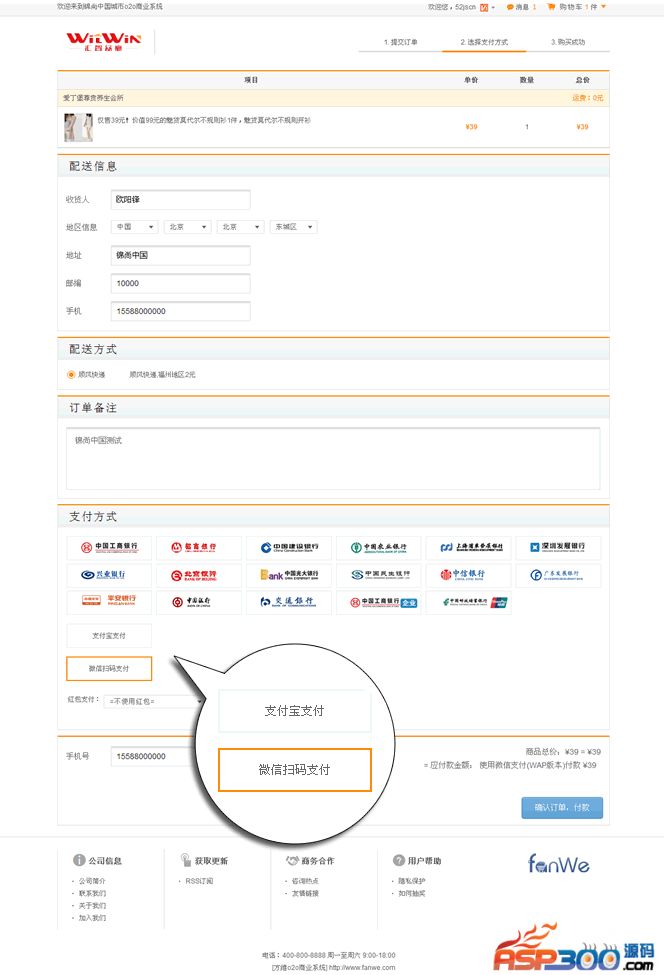Click 确认订单, 付款 button
This screenshot has height=975, width=664.
(562, 808)
